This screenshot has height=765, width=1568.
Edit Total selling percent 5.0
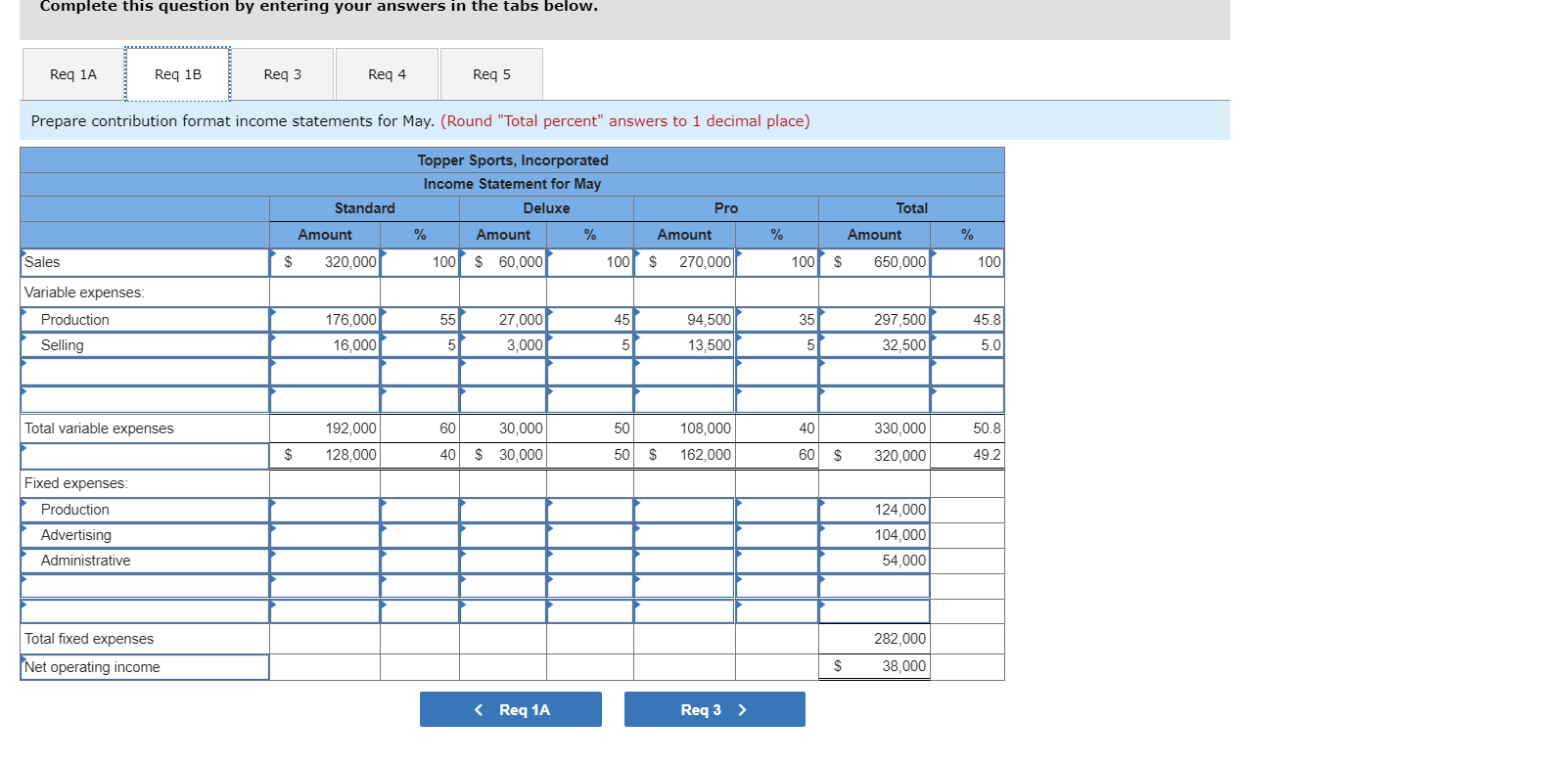click(967, 345)
